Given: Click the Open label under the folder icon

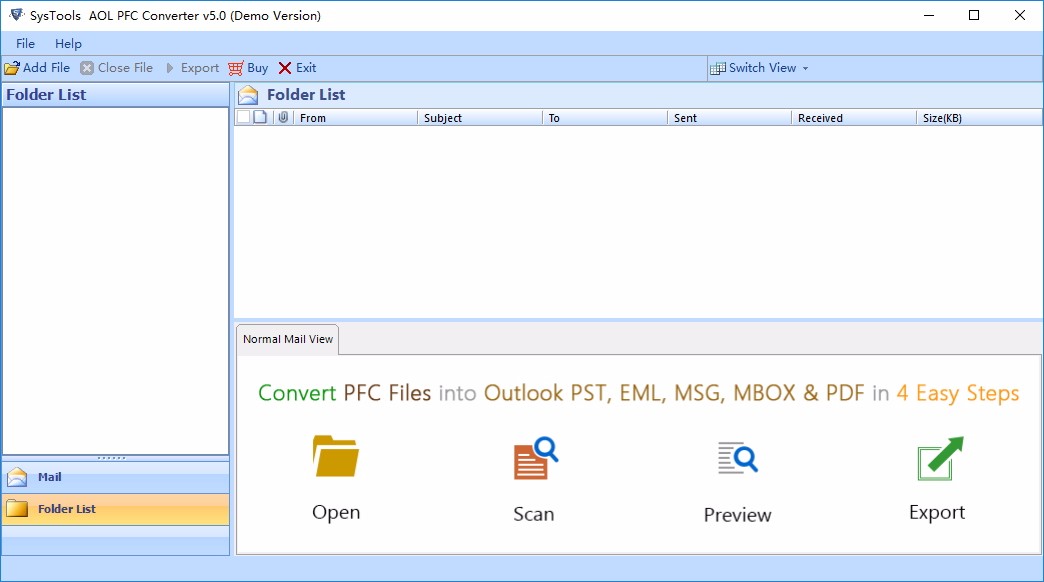Looking at the screenshot, I should 336,512.
